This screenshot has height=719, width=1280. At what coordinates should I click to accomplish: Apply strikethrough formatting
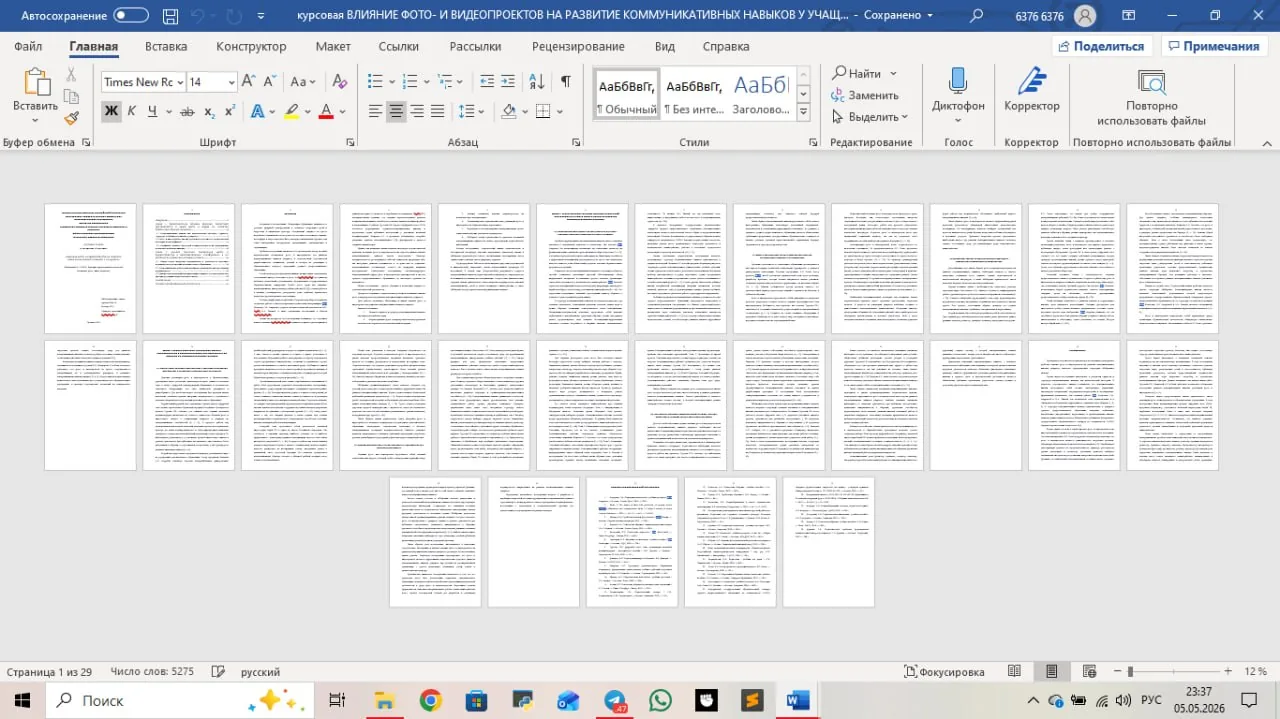click(x=187, y=111)
